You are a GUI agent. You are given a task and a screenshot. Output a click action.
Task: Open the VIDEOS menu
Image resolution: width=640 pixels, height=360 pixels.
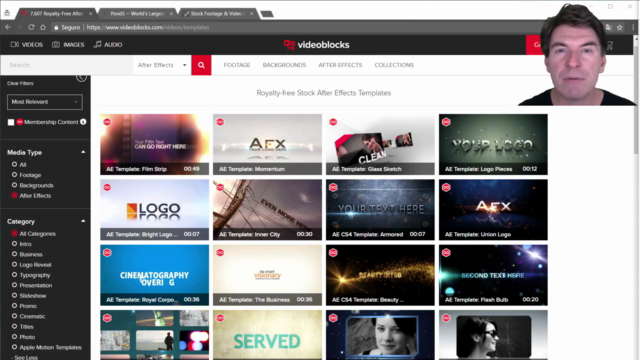tap(27, 44)
